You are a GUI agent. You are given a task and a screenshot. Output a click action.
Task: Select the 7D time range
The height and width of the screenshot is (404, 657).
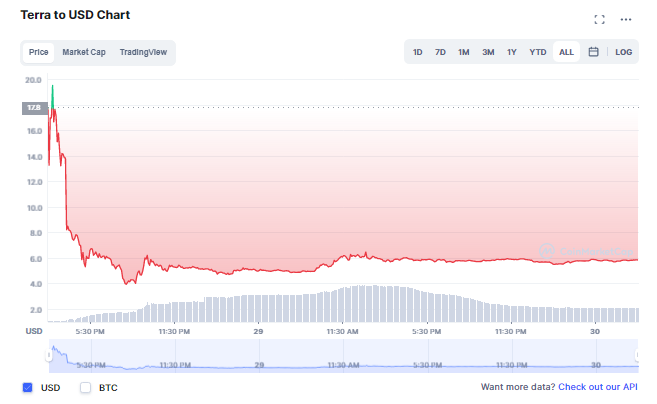(440, 52)
